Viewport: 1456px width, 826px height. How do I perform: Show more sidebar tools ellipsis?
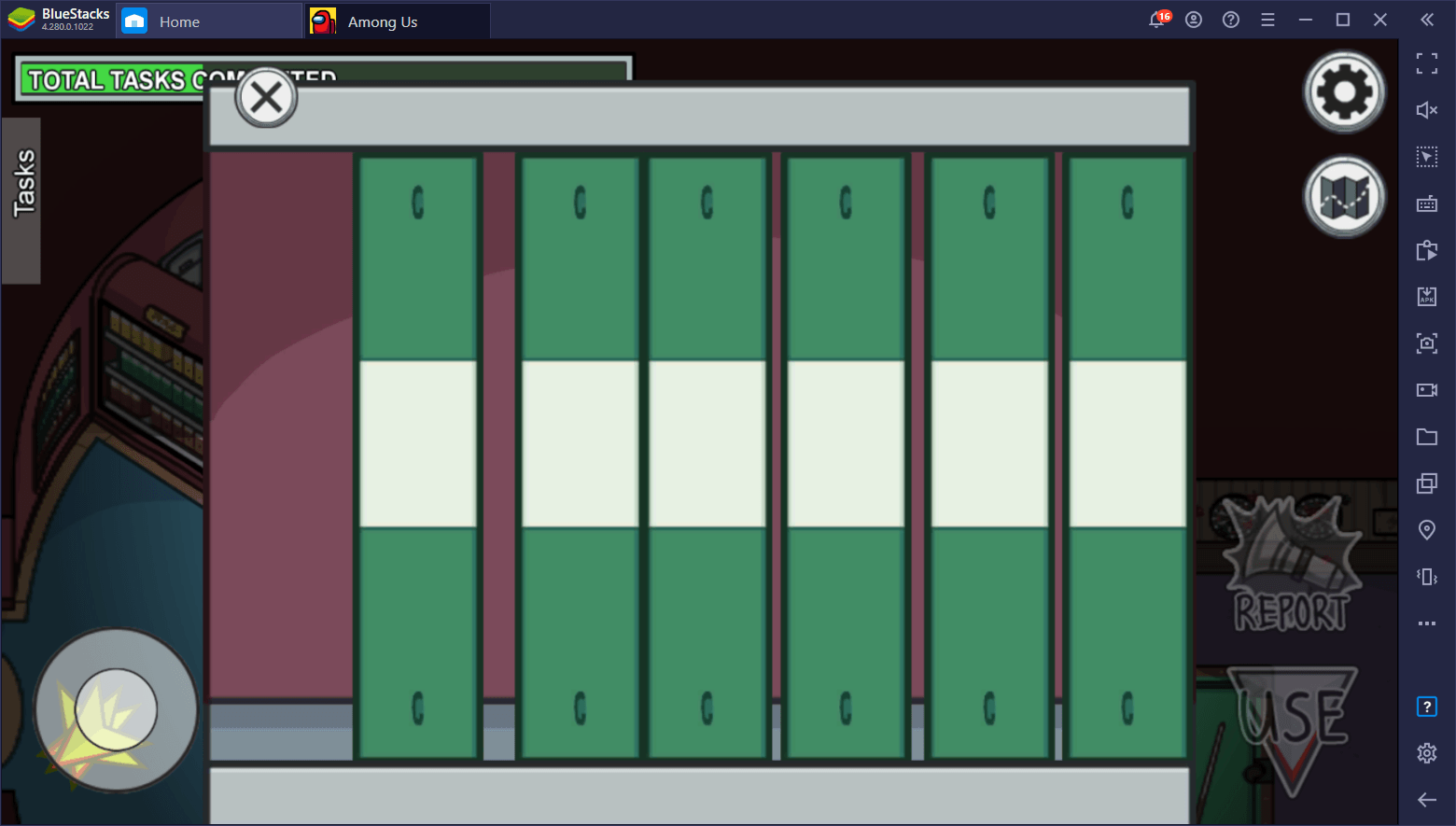[1427, 623]
